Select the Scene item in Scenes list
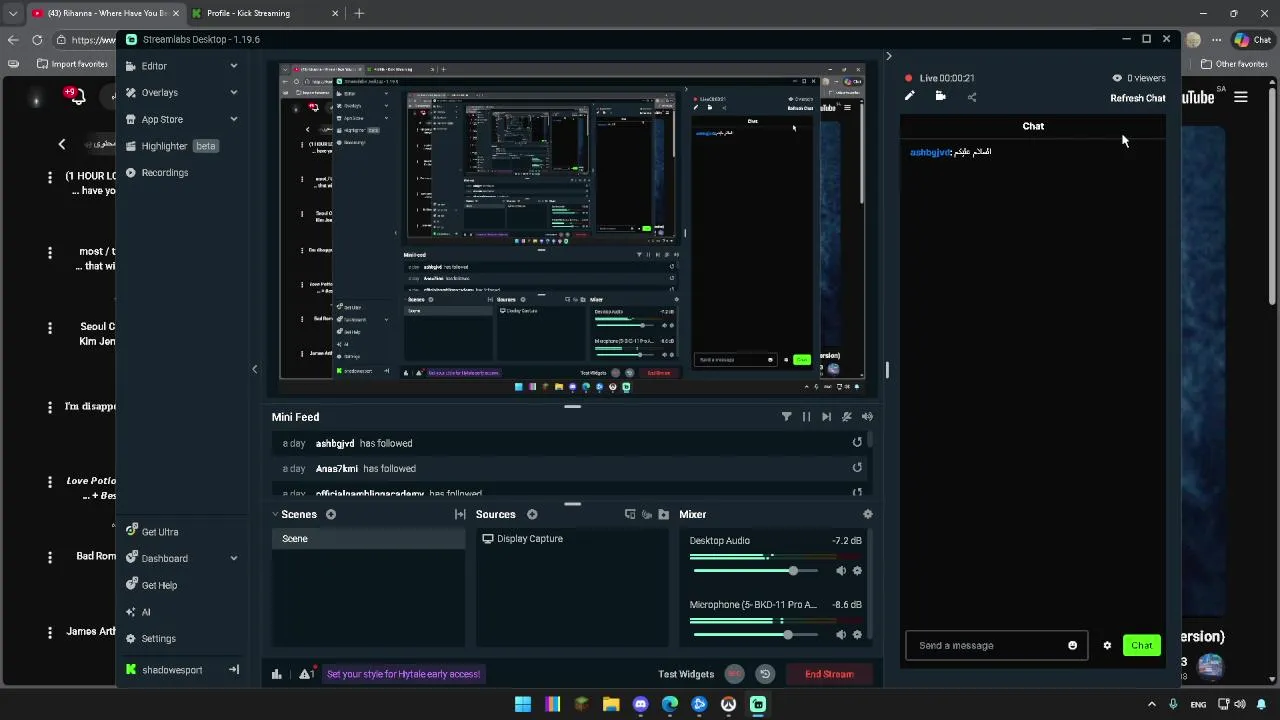Viewport: 1280px width, 720px height. pos(368,539)
